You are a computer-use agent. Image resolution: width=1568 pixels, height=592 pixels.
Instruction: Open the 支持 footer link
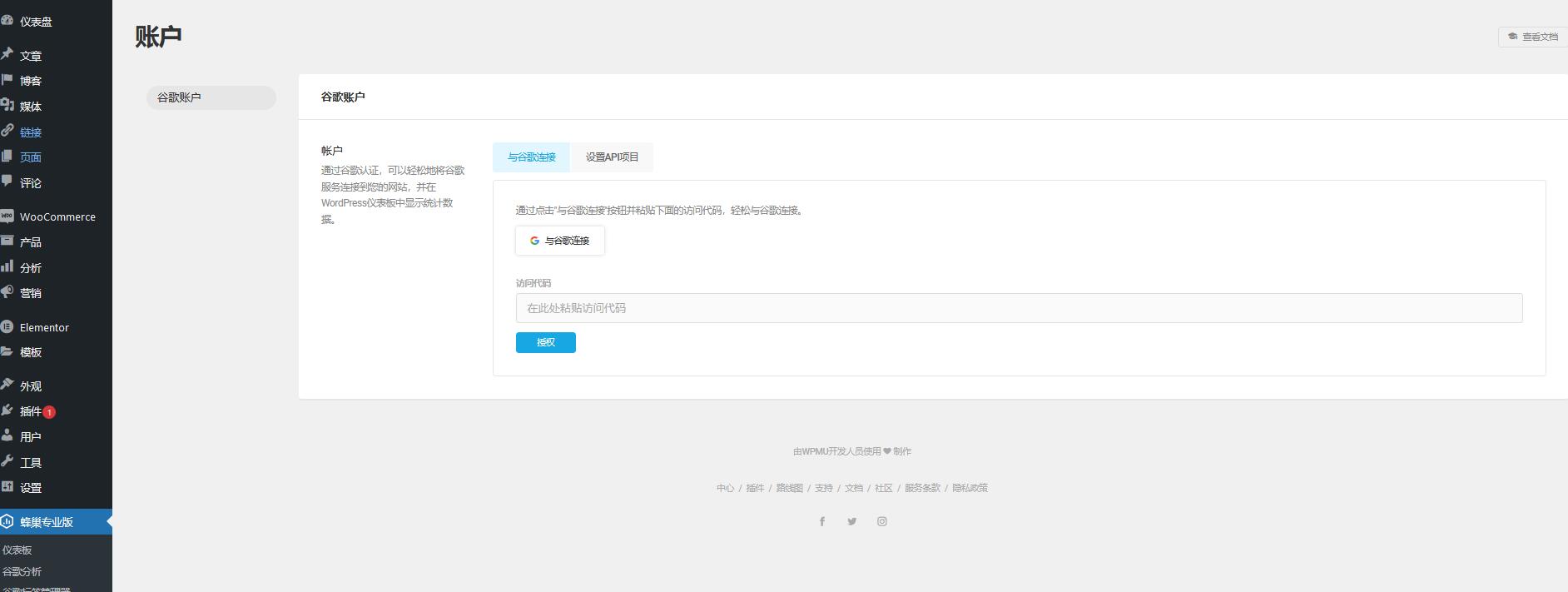coord(824,488)
